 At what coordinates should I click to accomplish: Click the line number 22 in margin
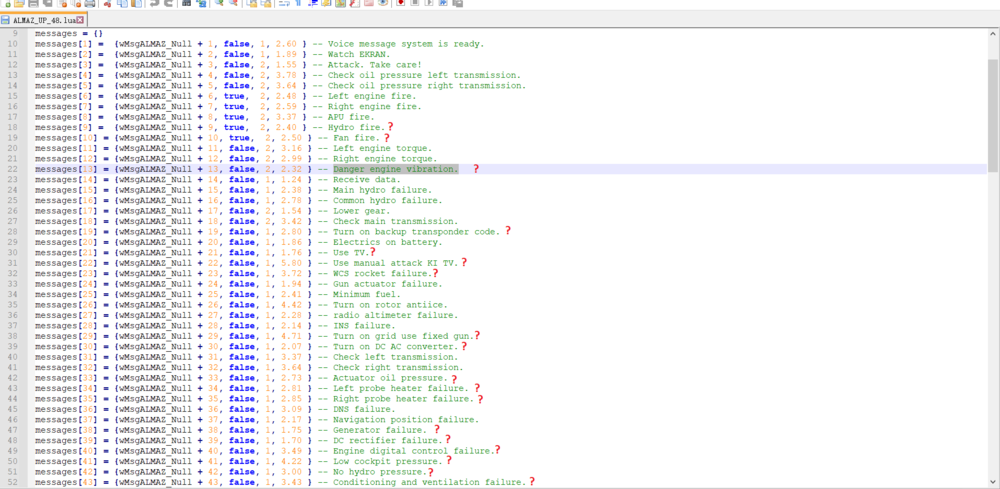coord(12,169)
